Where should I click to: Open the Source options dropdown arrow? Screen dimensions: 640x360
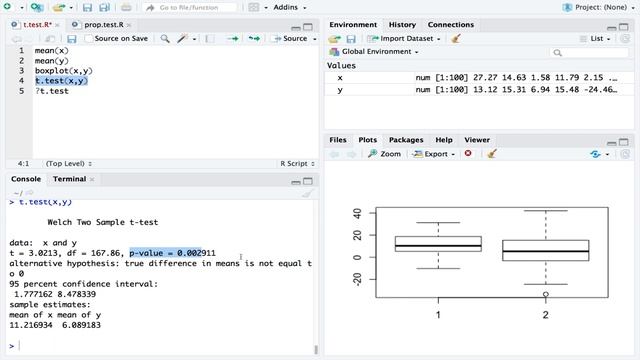point(315,39)
